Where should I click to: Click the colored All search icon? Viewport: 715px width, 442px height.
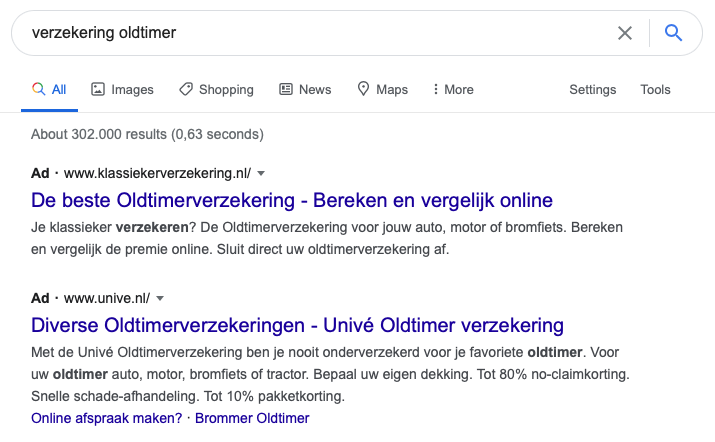coord(39,89)
